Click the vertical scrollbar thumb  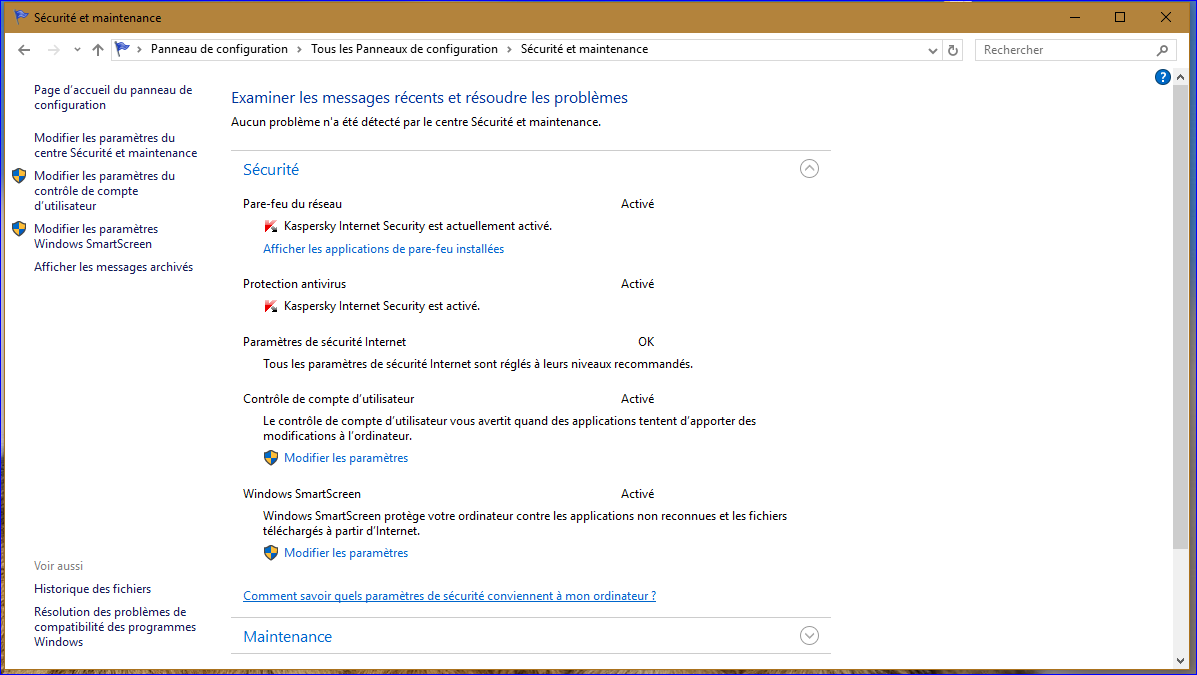1180,317
